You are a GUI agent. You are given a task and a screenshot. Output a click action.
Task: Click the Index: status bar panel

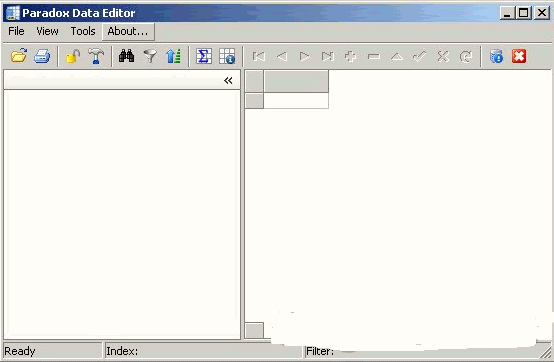pos(204,351)
